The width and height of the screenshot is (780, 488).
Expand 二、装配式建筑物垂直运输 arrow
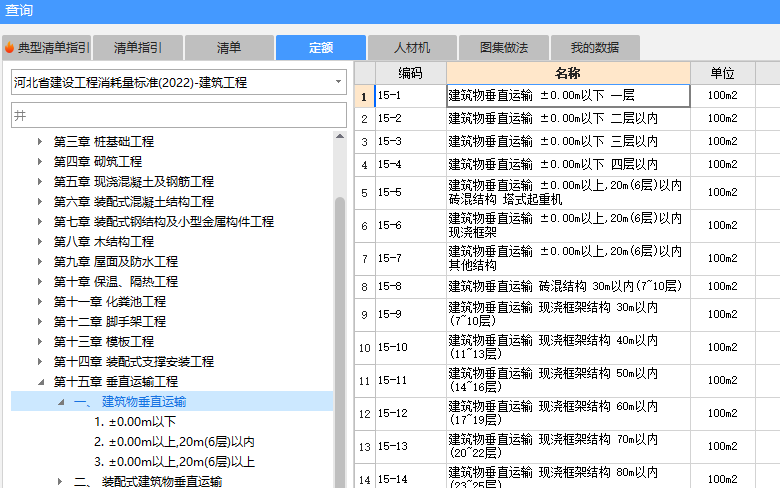pyautogui.click(x=60, y=482)
